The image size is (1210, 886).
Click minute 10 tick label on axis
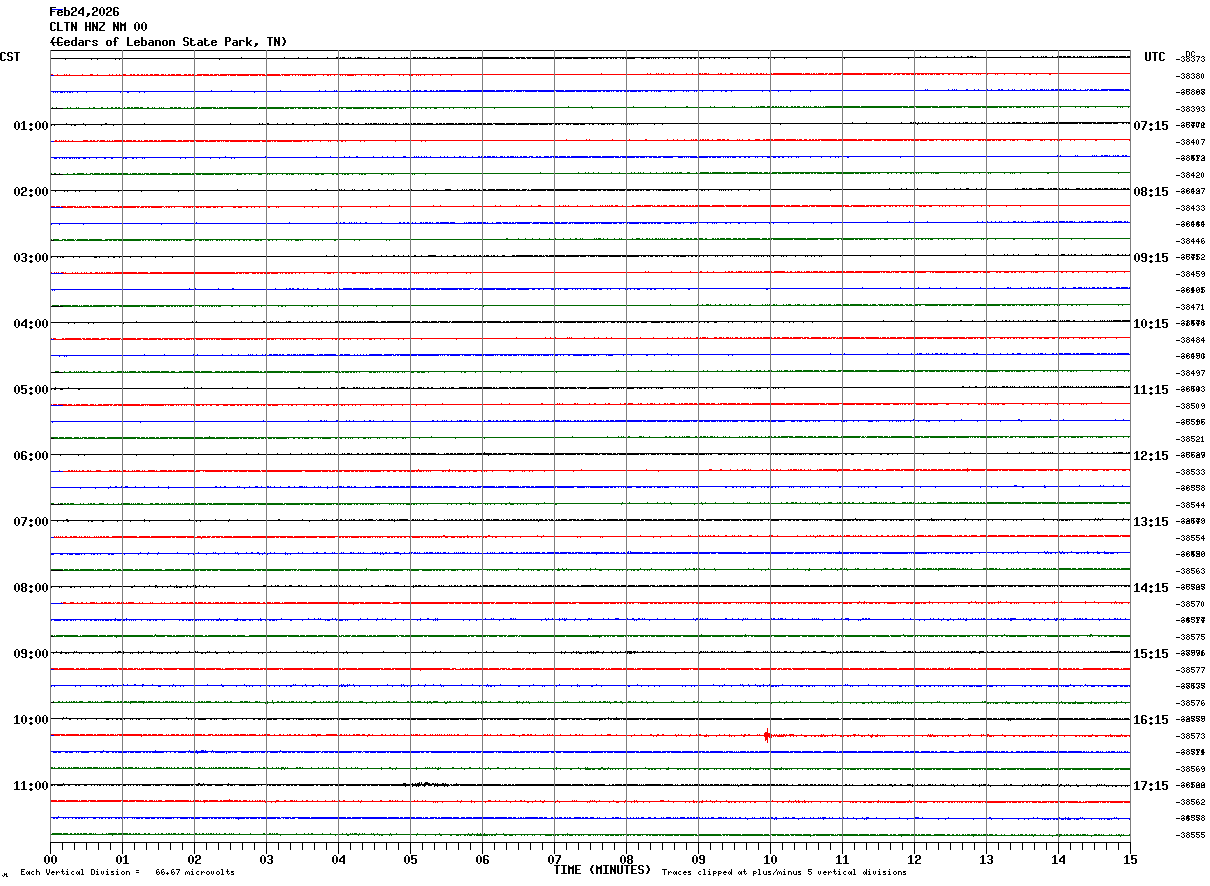coord(770,859)
